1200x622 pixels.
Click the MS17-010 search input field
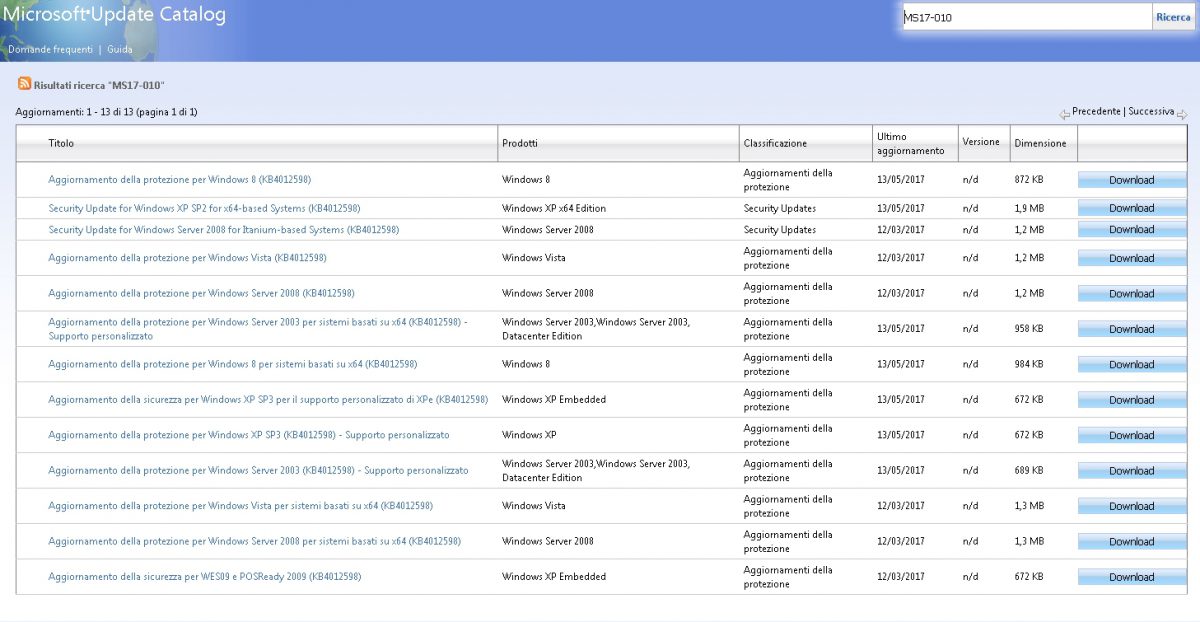1027,17
